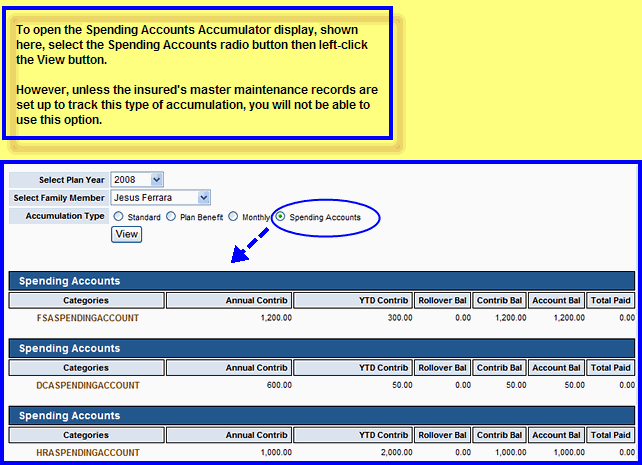Select the Spending Accounts radio button
Screen dimensions: 642x465
[280, 216]
